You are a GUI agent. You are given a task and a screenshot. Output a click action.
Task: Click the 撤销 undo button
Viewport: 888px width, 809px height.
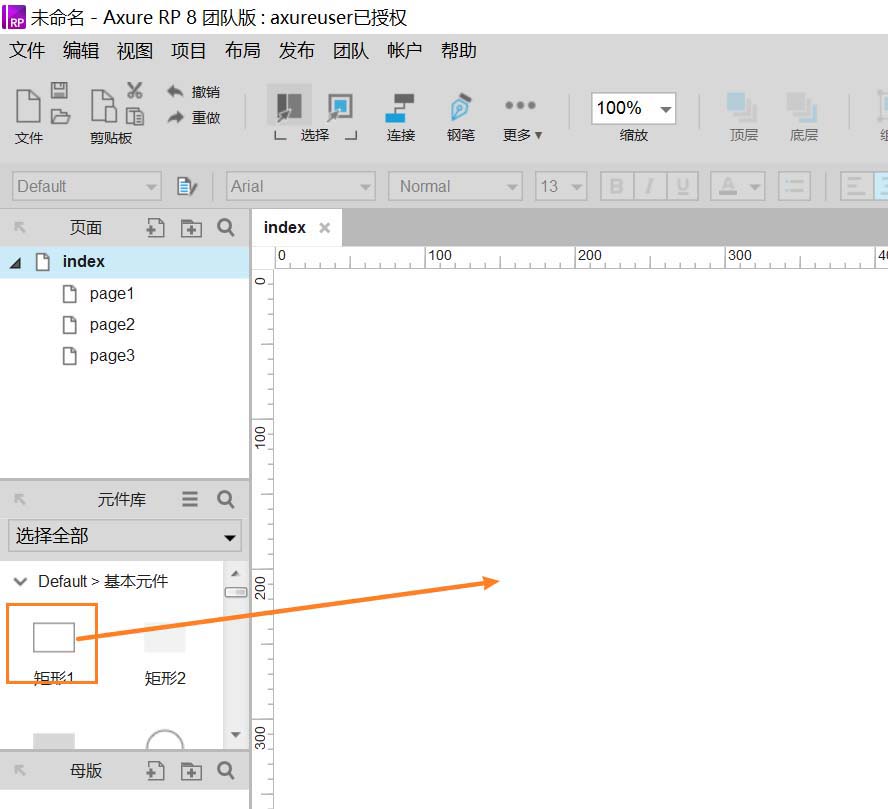point(194,92)
